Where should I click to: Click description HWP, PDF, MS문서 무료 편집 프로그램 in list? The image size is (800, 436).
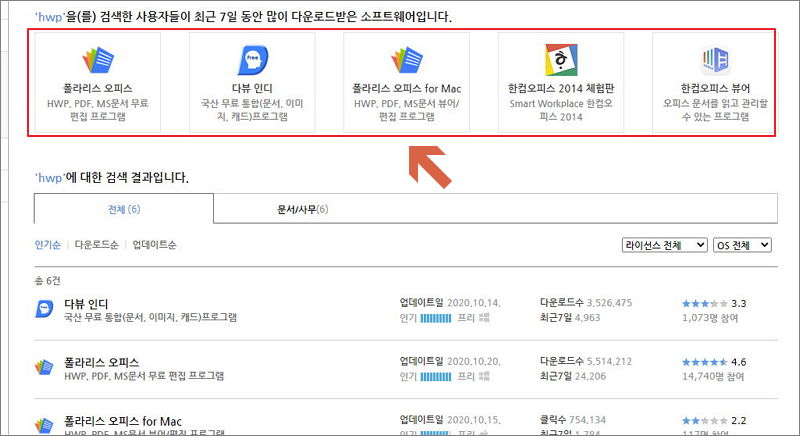tap(144, 376)
